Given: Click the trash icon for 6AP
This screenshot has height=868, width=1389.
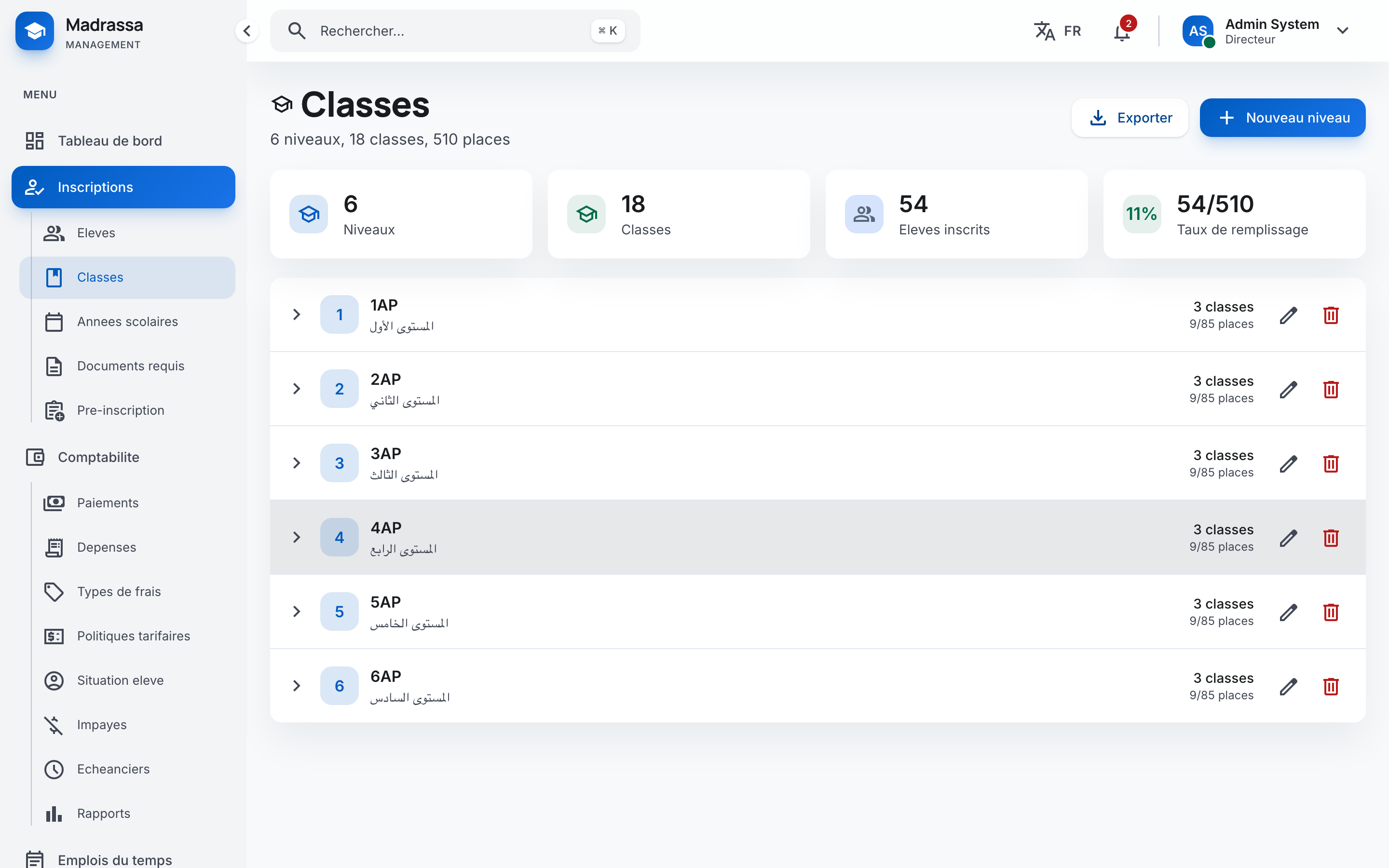Looking at the screenshot, I should (1331, 687).
